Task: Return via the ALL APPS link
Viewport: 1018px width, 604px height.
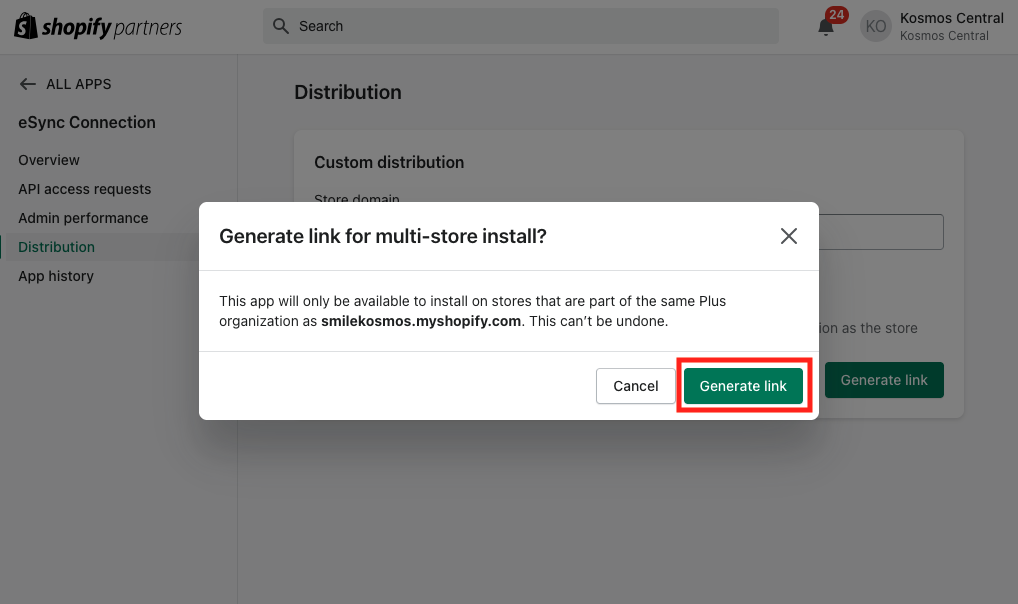Action: click(x=78, y=84)
